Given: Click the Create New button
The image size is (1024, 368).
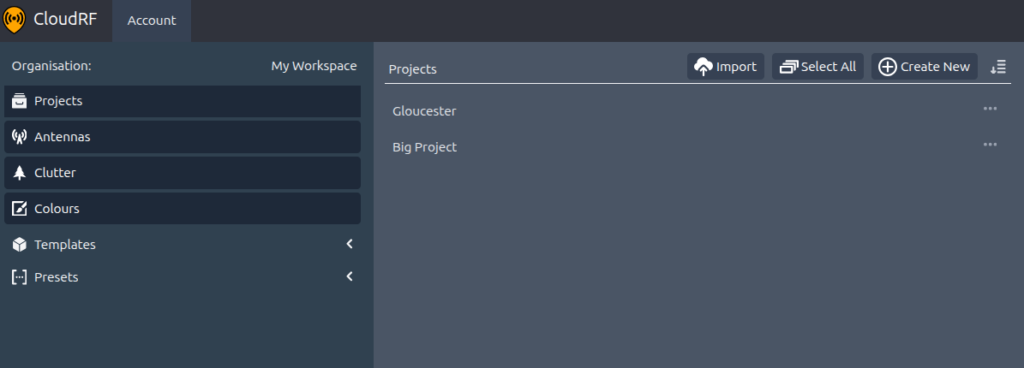Looking at the screenshot, I should point(924,67).
